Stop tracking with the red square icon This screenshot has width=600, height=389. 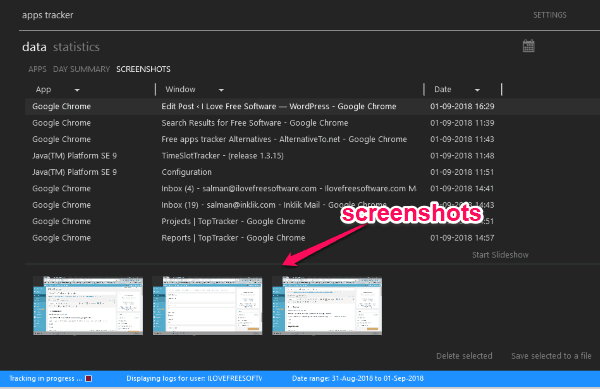(x=88, y=378)
